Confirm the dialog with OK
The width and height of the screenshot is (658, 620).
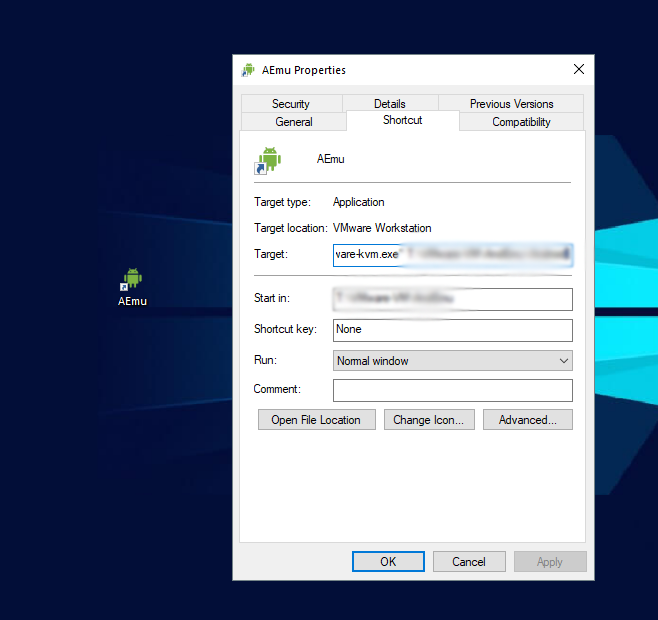[388, 562]
